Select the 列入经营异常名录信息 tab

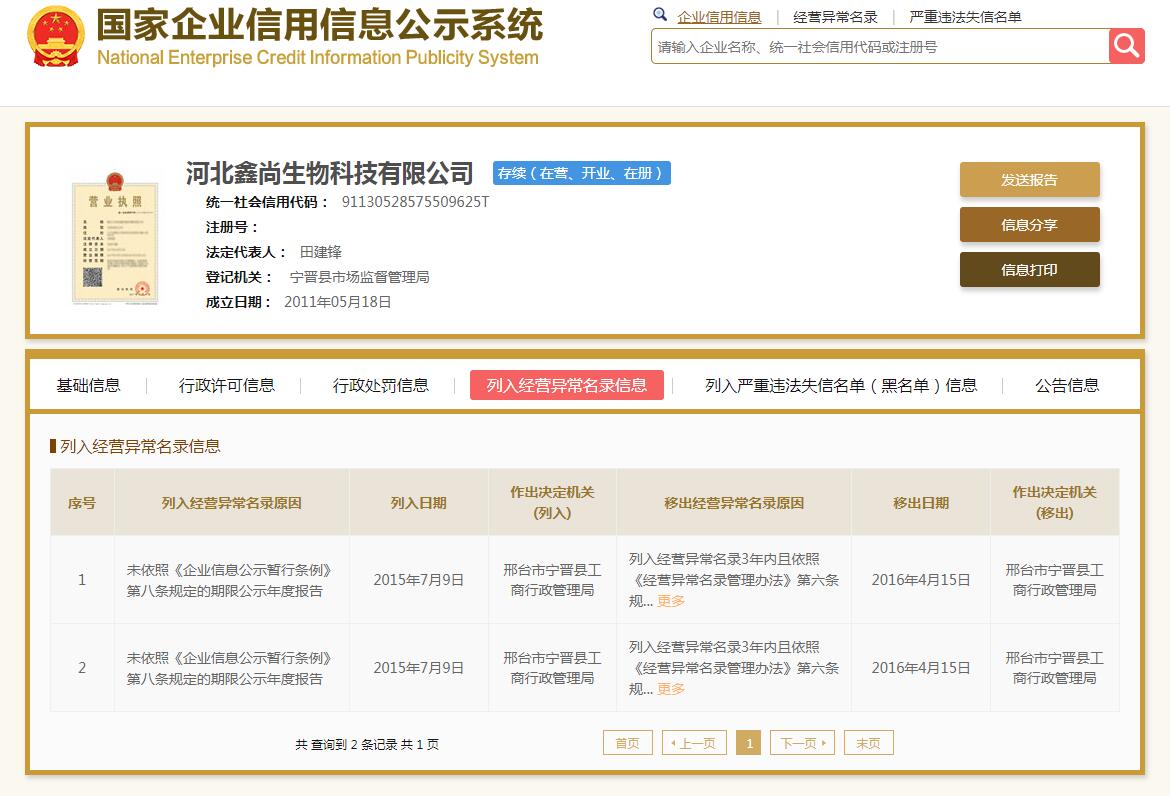pyautogui.click(x=566, y=385)
